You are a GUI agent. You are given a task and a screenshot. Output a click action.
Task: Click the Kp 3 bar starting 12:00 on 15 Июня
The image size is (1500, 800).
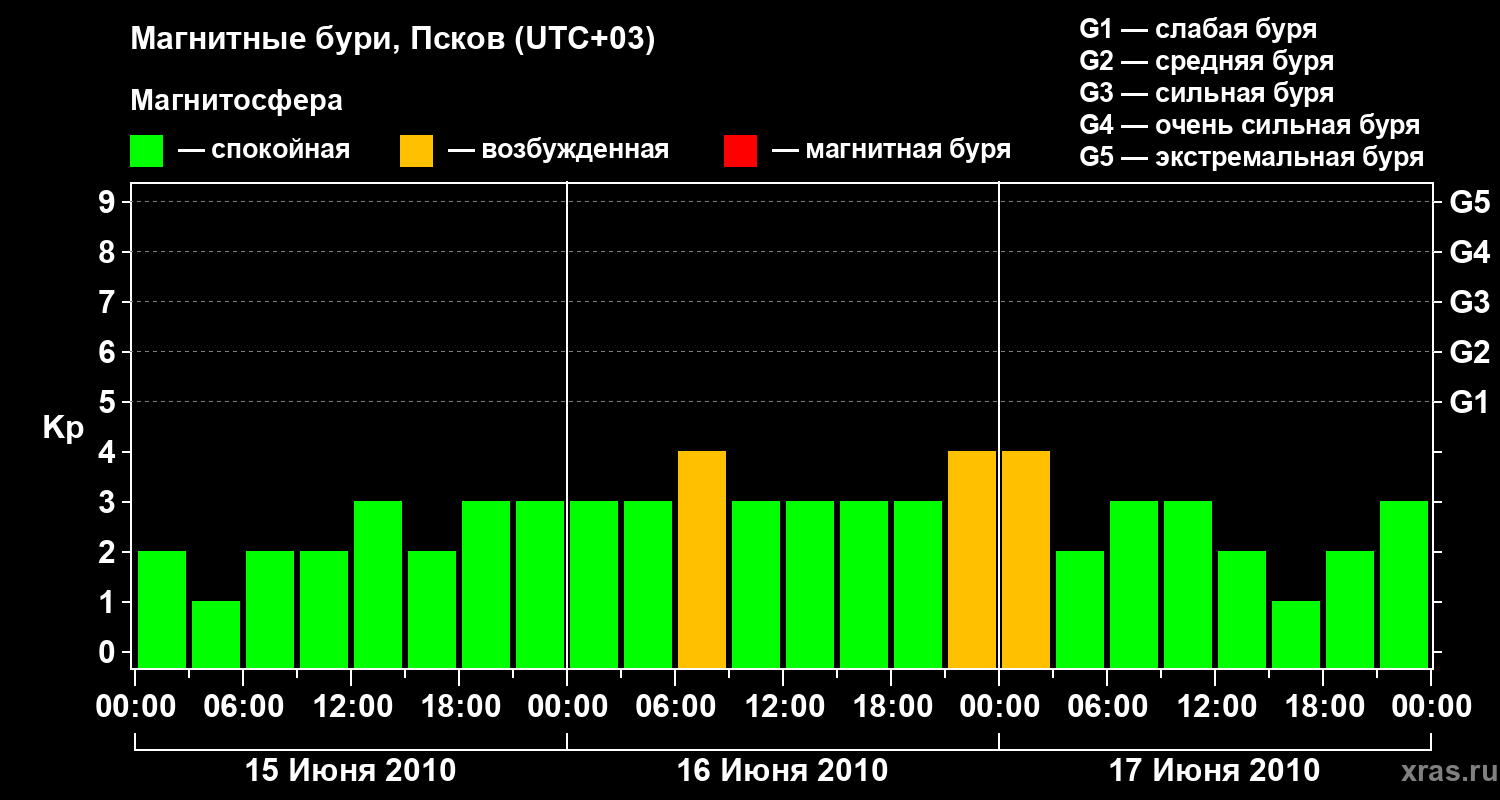378,584
